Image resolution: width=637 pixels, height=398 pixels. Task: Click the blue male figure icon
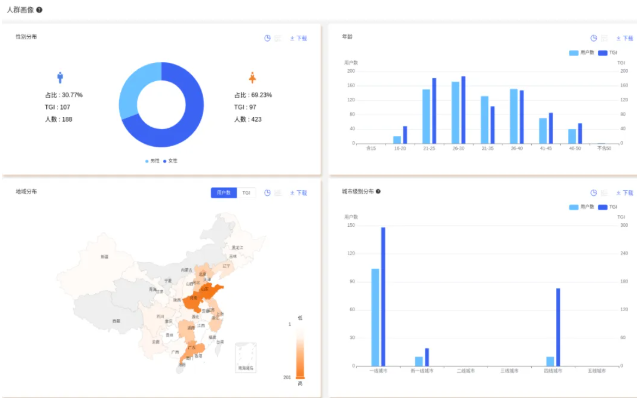click(x=60, y=77)
